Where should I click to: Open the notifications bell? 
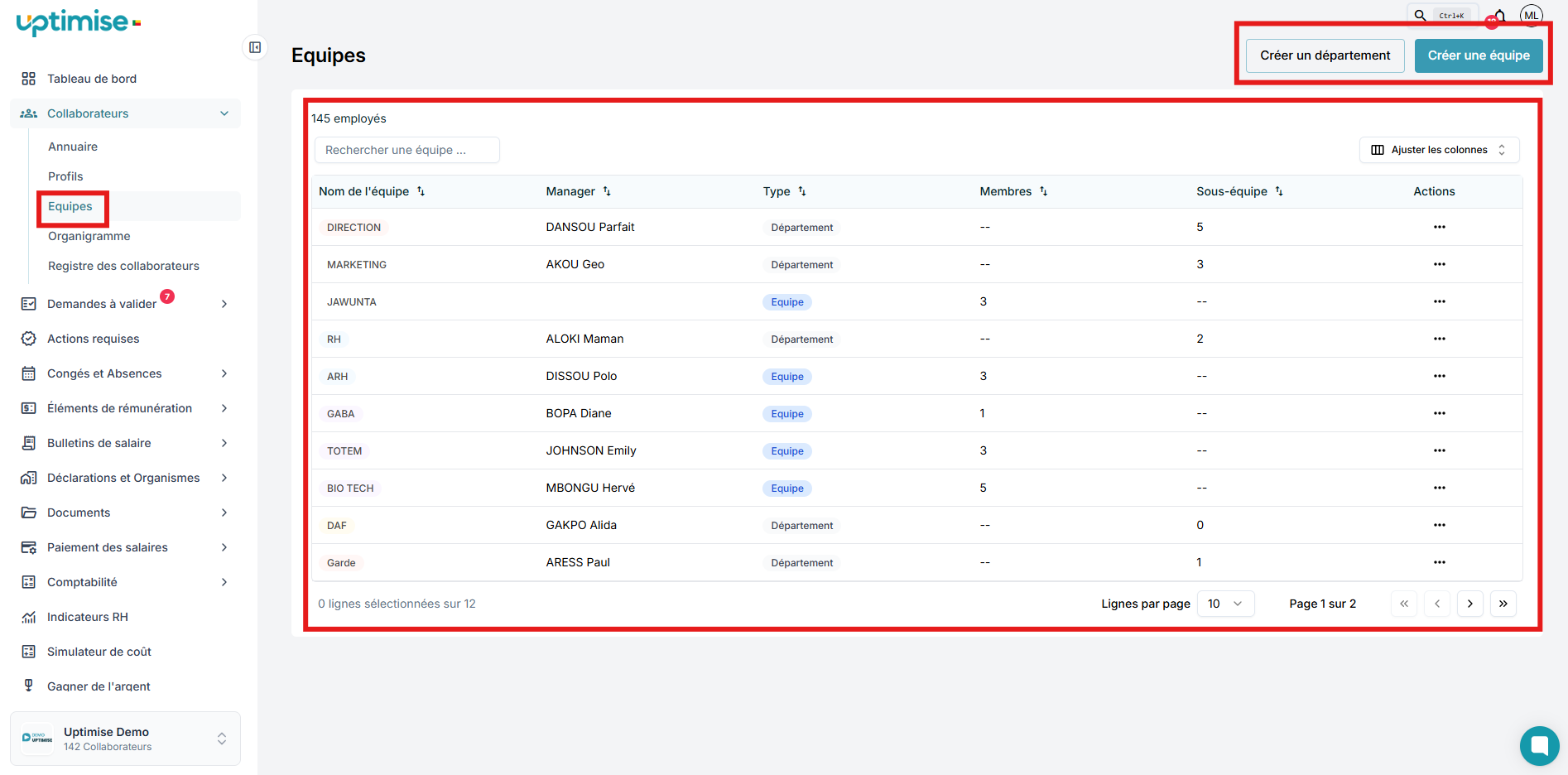coord(1499,17)
